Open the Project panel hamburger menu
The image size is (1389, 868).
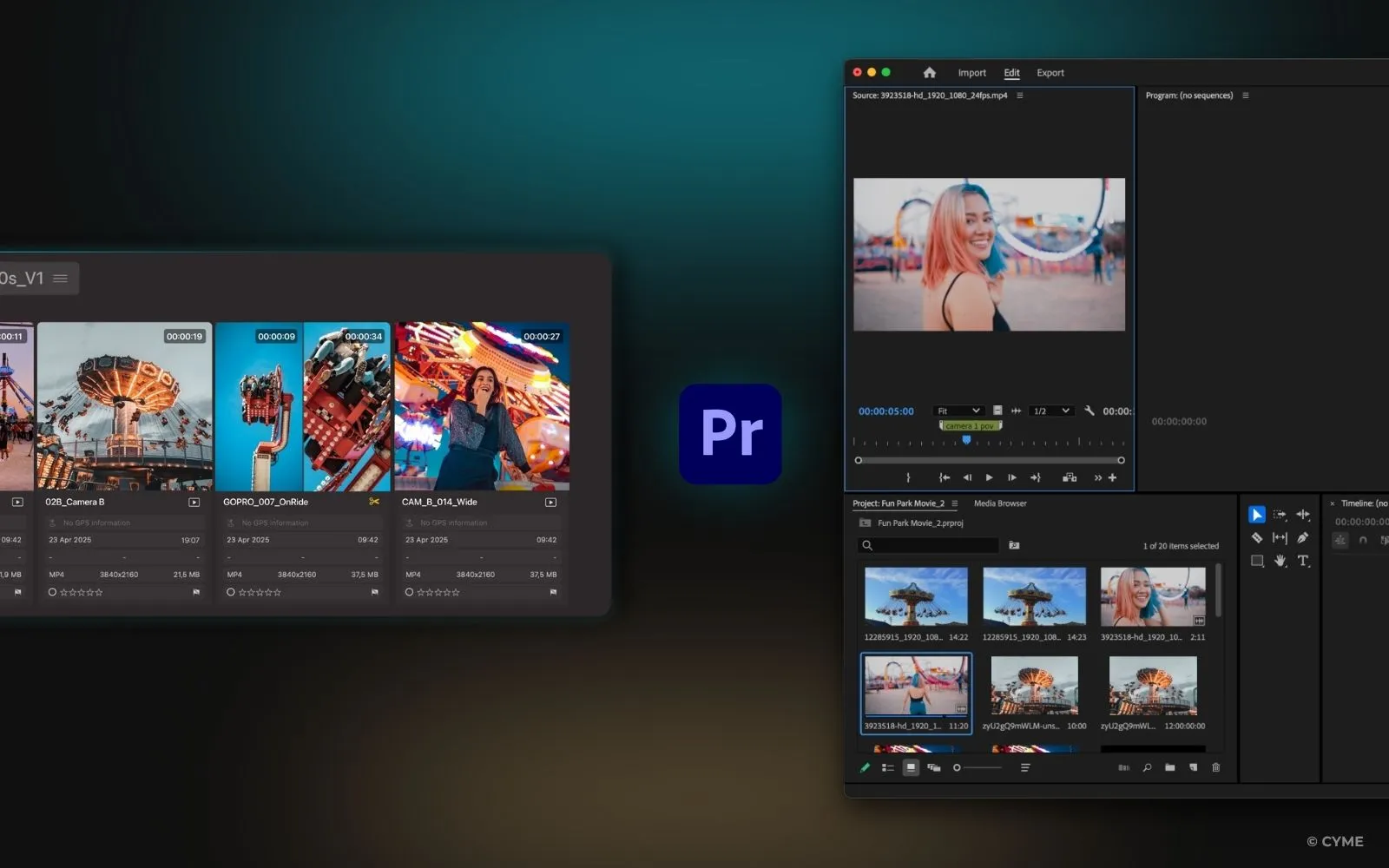955,503
